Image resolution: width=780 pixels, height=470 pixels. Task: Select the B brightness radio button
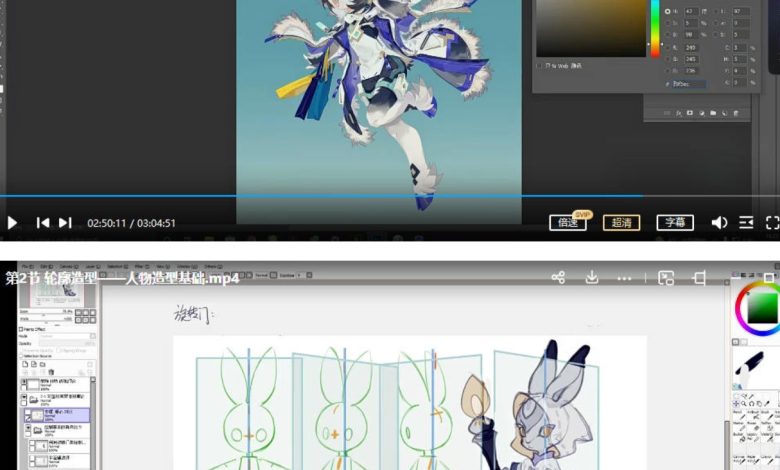click(668, 35)
